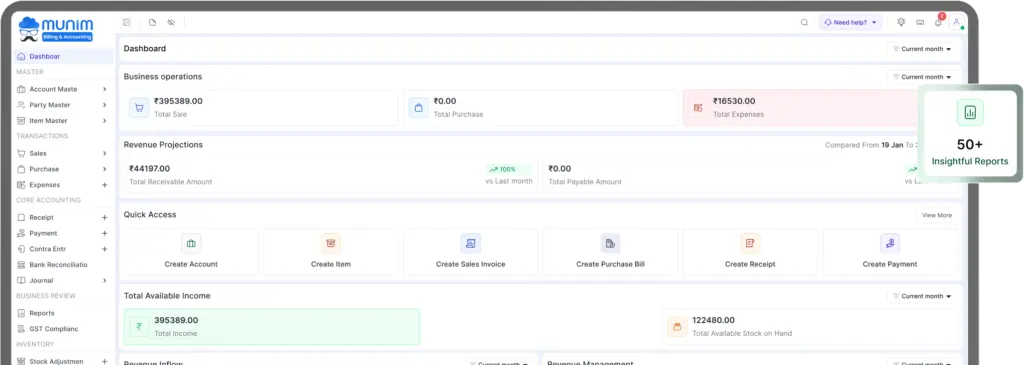Open the Need help? dropdown
This screenshot has height=365, width=1024.
(x=851, y=22)
